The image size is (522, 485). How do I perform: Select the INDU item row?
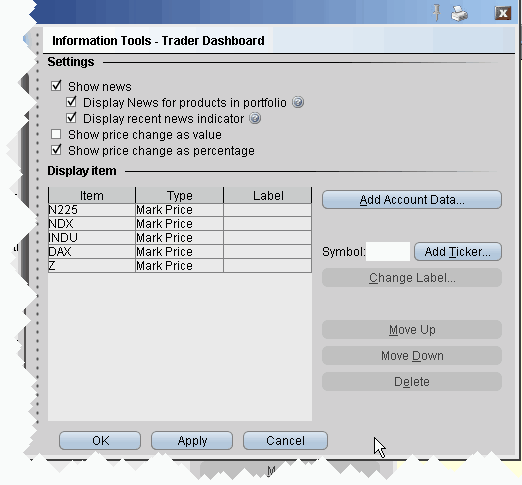pyautogui.click(x=180, y=238)
